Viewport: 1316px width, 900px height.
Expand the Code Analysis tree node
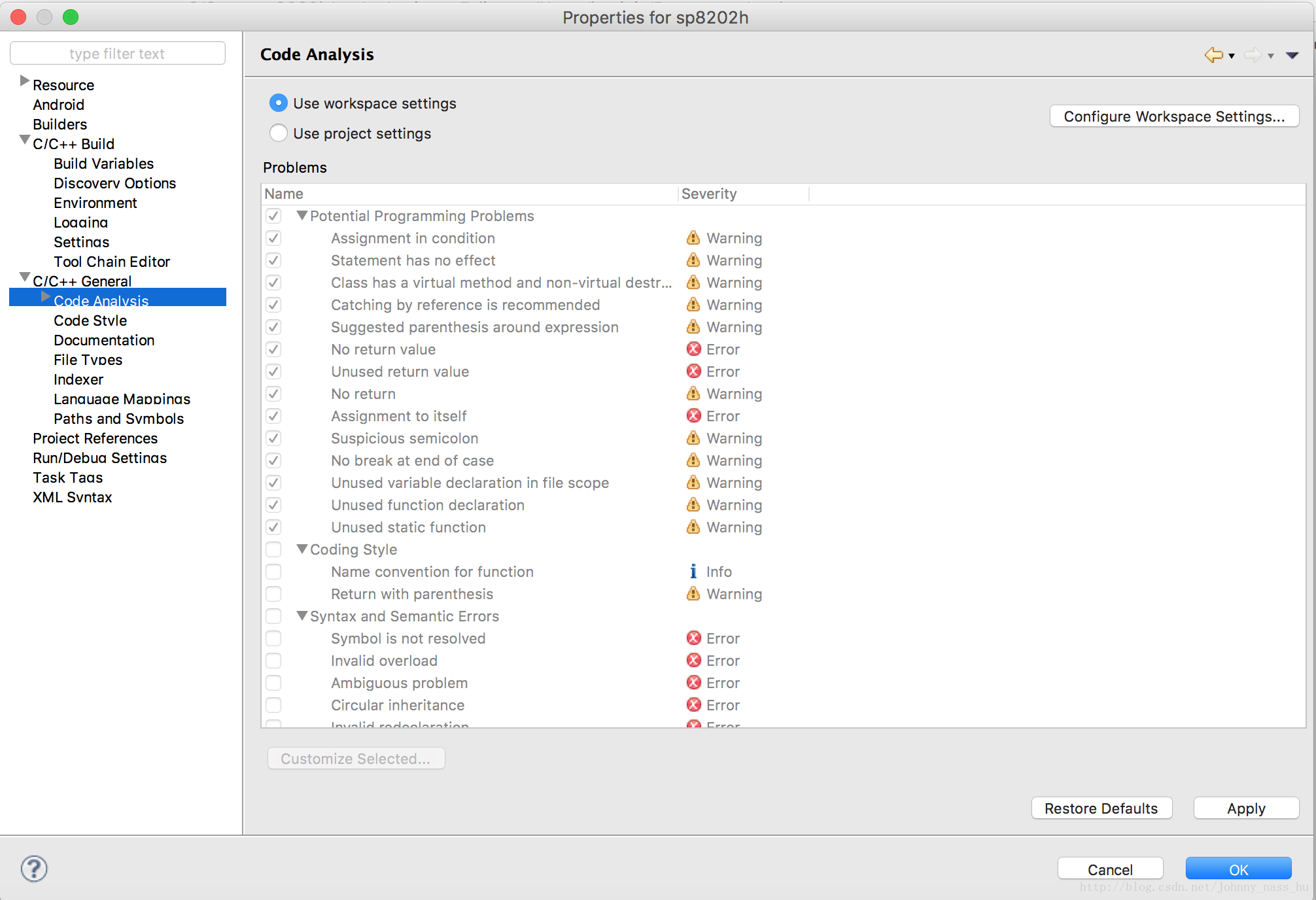[46, 297]
